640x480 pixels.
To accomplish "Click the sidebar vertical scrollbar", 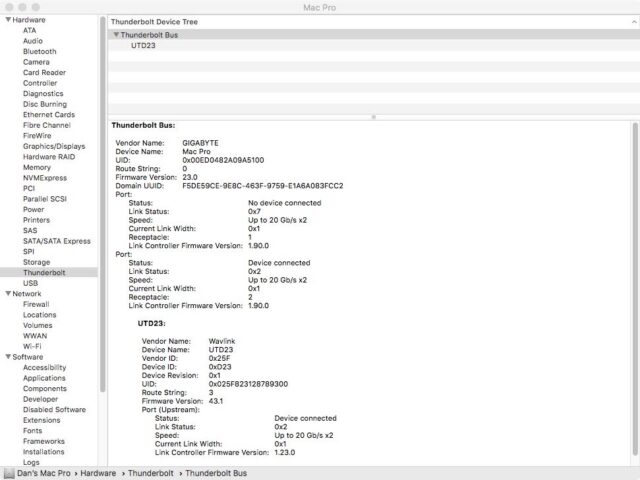I will tap(102, 204).
